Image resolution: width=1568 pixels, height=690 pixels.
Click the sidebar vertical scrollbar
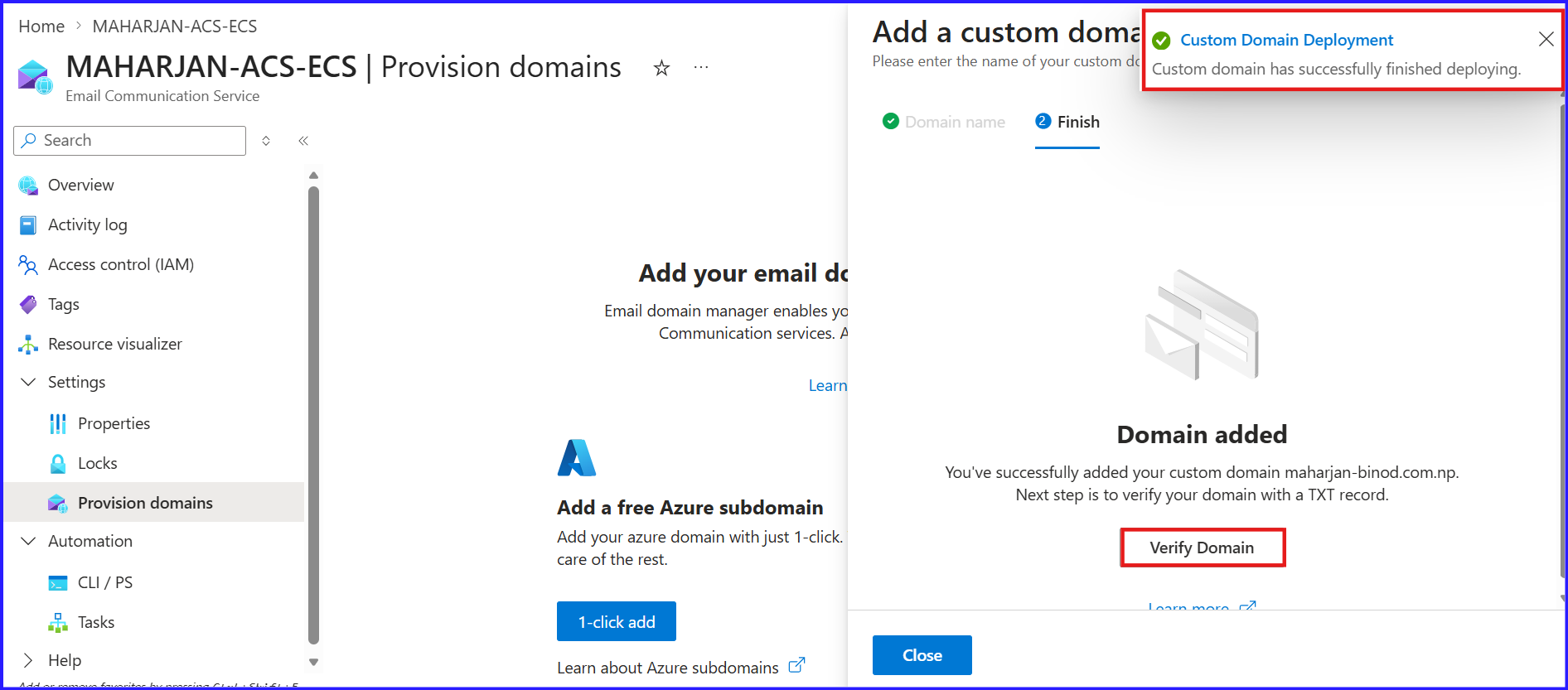313,414
